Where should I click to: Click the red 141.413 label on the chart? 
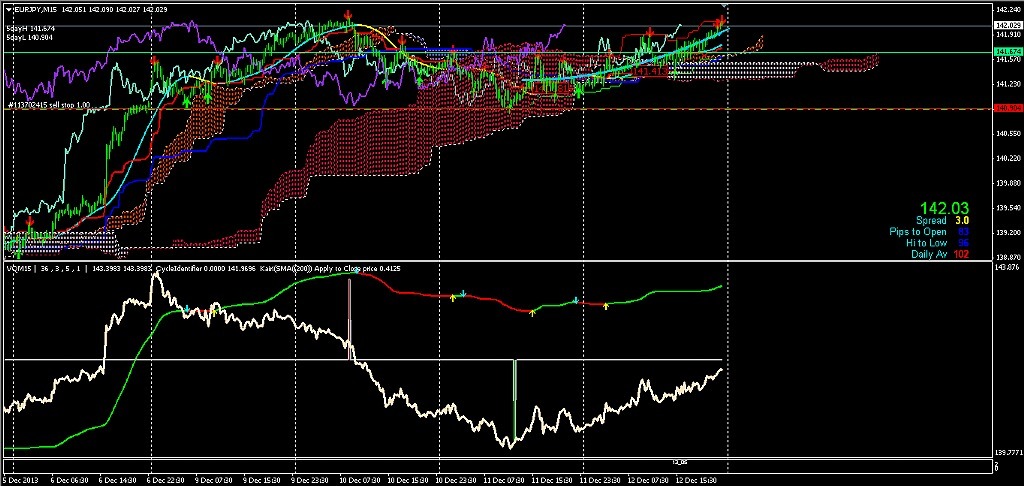tap(650, 71)
